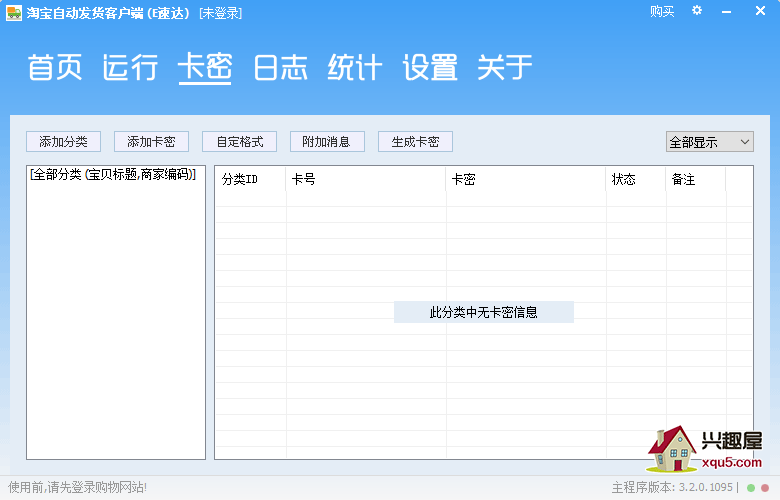This screenshot has height=500, width=780.
Task: Expand the 全部显示 filter dropdown
Action: pos(710,142)
